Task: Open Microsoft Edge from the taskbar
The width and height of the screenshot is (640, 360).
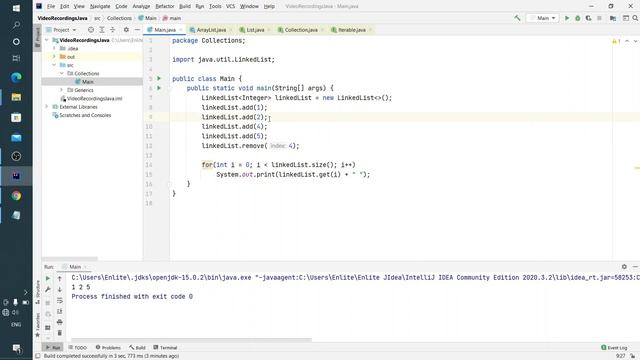Action: coord(16,77)
